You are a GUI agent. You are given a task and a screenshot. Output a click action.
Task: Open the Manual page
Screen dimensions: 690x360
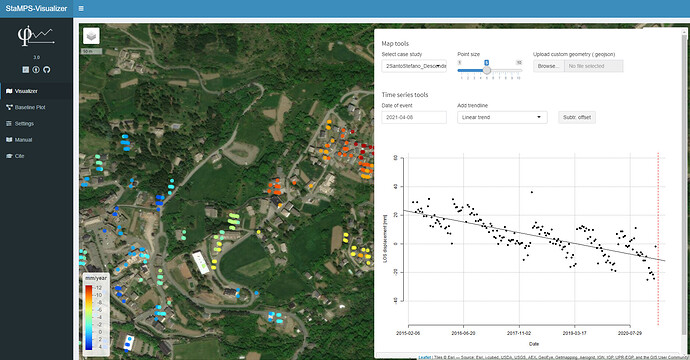pyautogui.click(x=37, y=140)
